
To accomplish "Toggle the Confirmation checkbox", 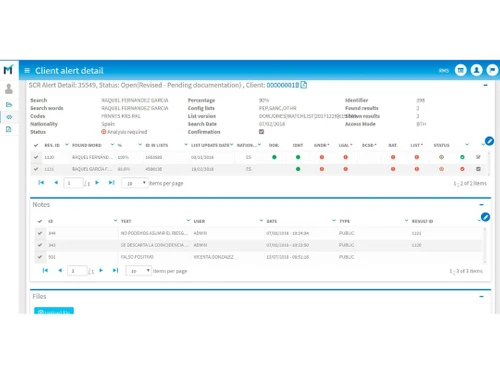I will coord(262,132).
